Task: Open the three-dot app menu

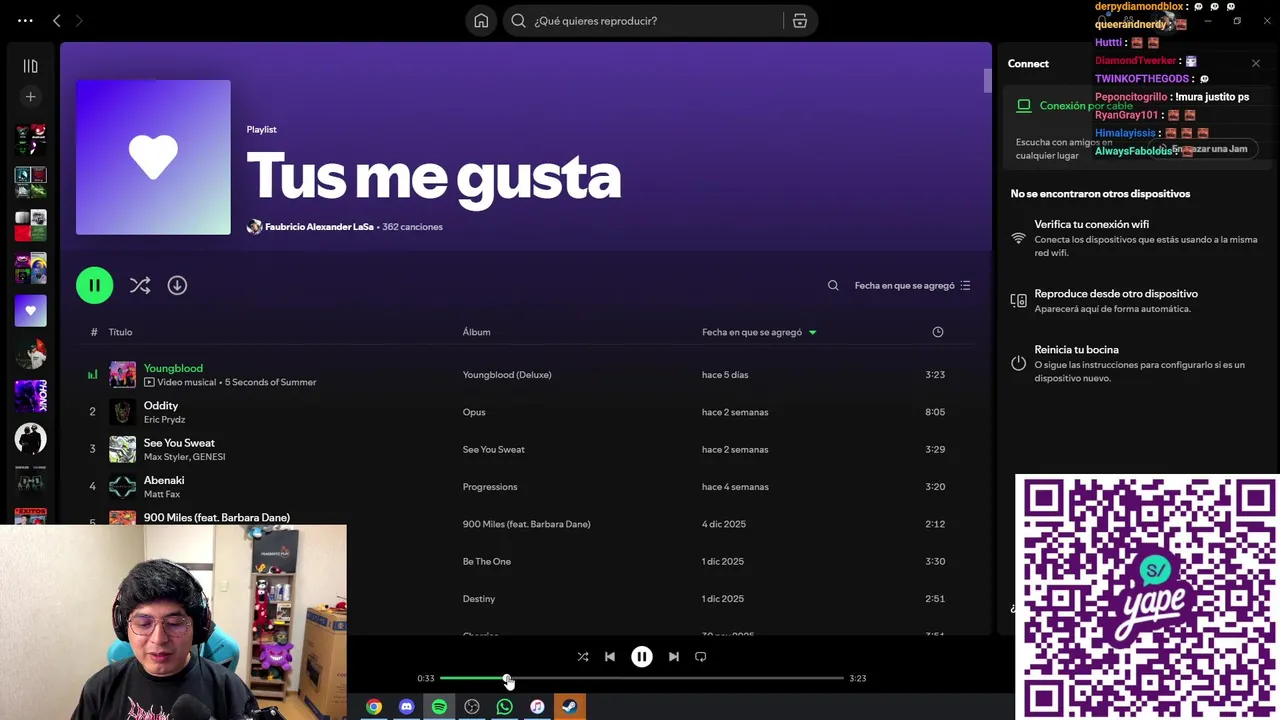Action: (25, 21)
